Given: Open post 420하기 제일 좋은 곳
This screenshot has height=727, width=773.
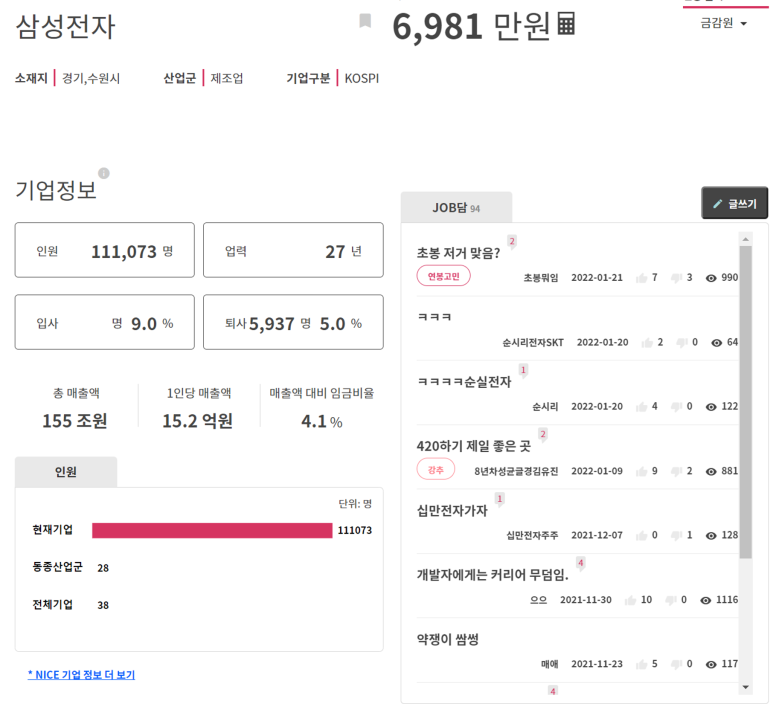Looking at the screenshot, I should pos(473,446).
